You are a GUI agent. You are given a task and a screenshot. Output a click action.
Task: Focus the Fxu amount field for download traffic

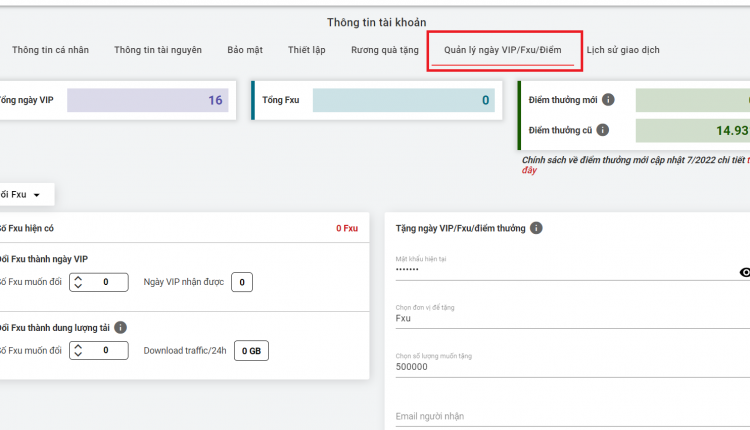pyautogui.click(x=99, y=350)
